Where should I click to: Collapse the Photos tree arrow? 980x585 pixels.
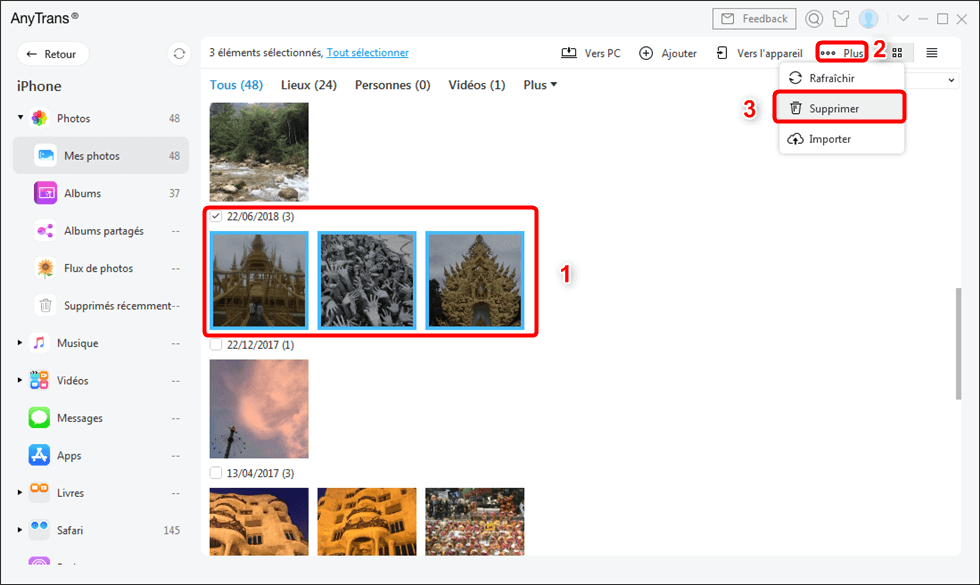coord(20,118)
